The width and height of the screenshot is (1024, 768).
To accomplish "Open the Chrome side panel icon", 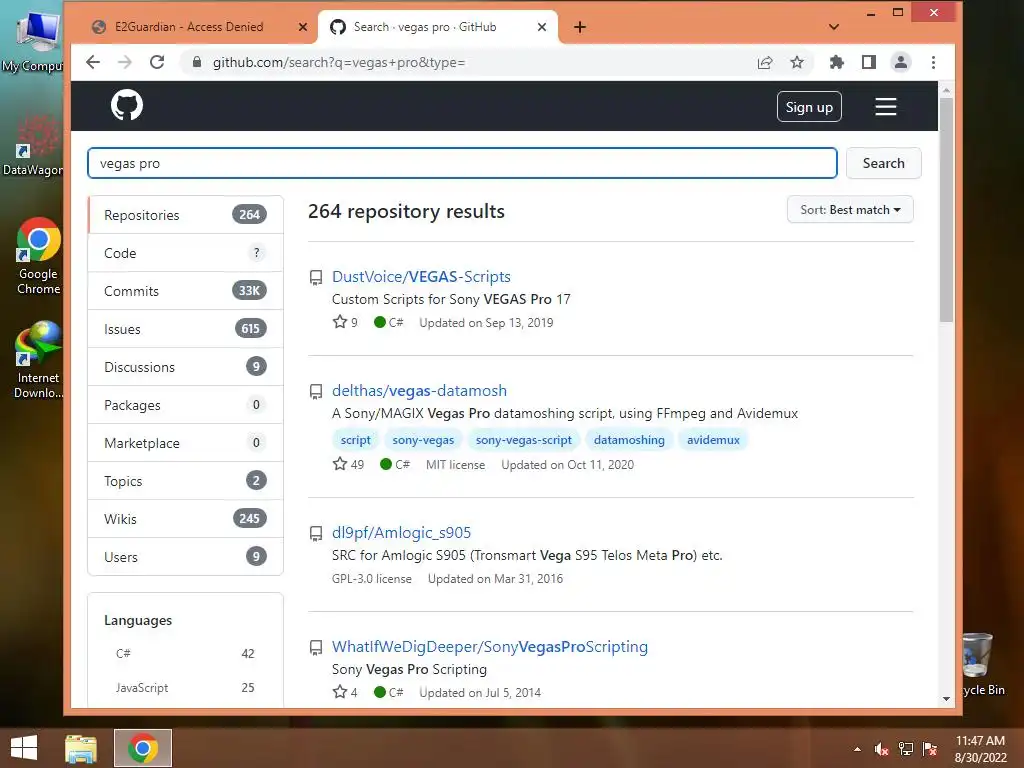I will pyautogui.click(x=869, y=62).
